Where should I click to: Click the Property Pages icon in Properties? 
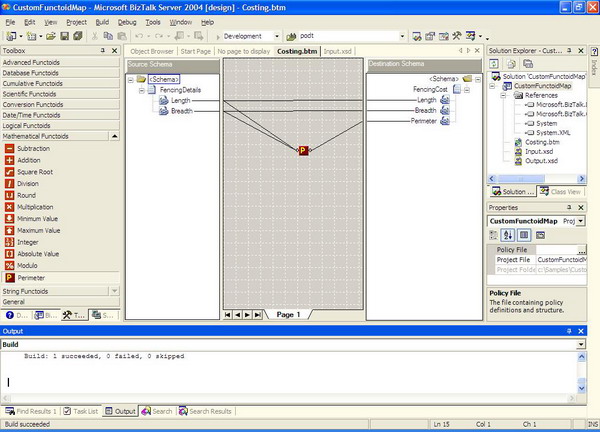coord(540,235)
